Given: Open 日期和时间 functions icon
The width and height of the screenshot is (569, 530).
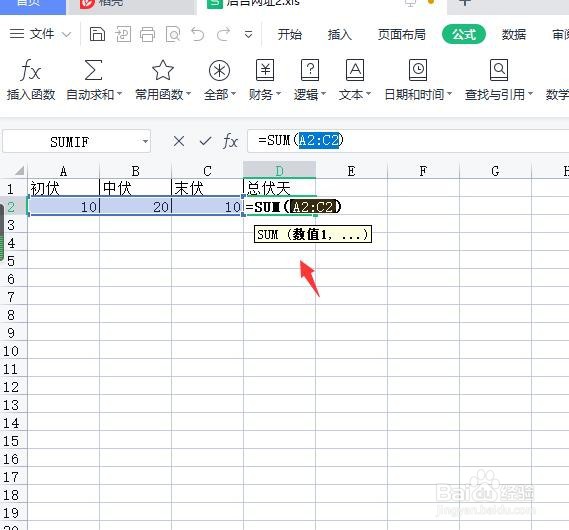Looking at the screenshot, I should coord(418,70).
